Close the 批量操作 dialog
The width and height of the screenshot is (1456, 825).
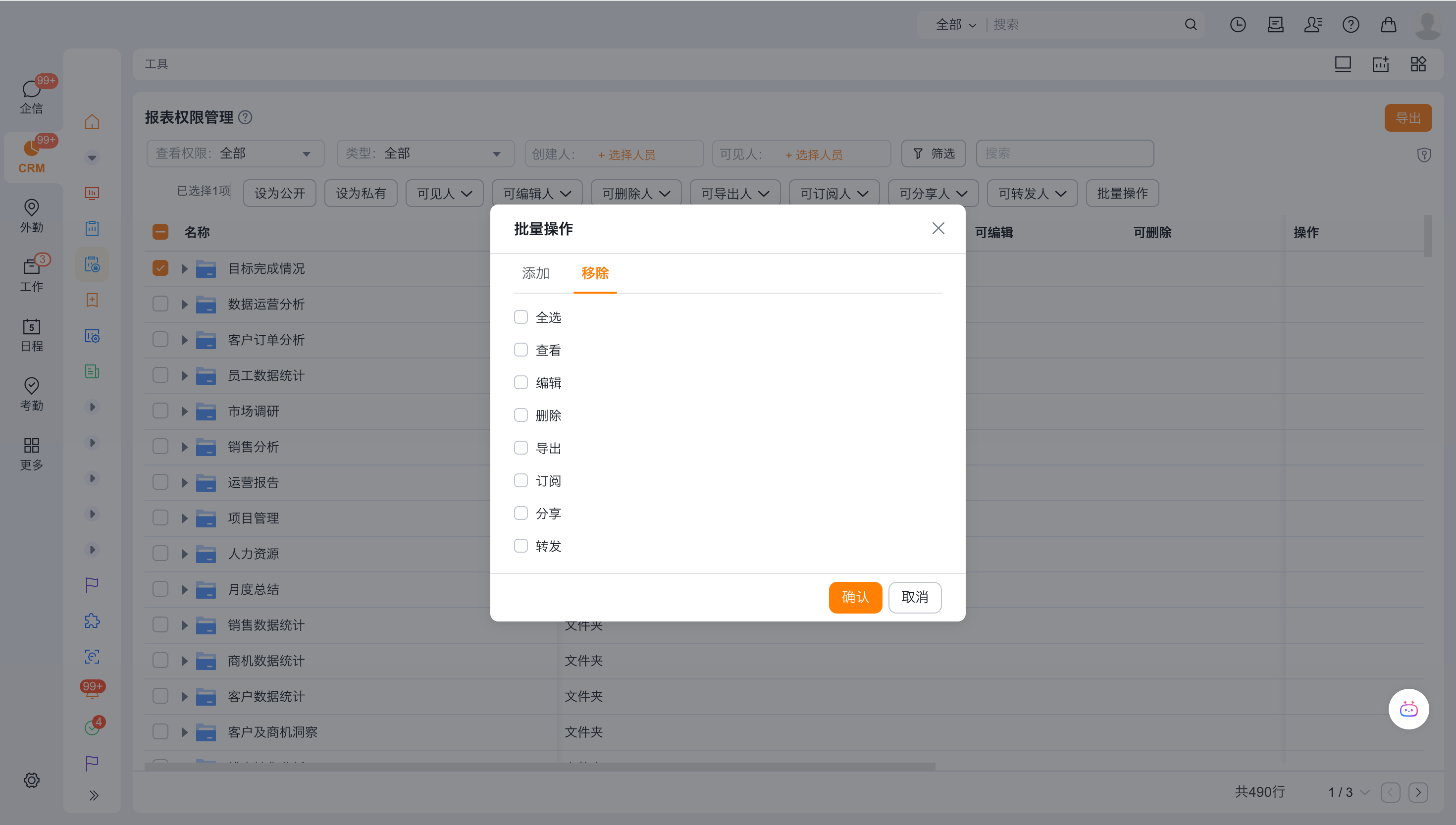pyautogui.click(x=937, y=228)
